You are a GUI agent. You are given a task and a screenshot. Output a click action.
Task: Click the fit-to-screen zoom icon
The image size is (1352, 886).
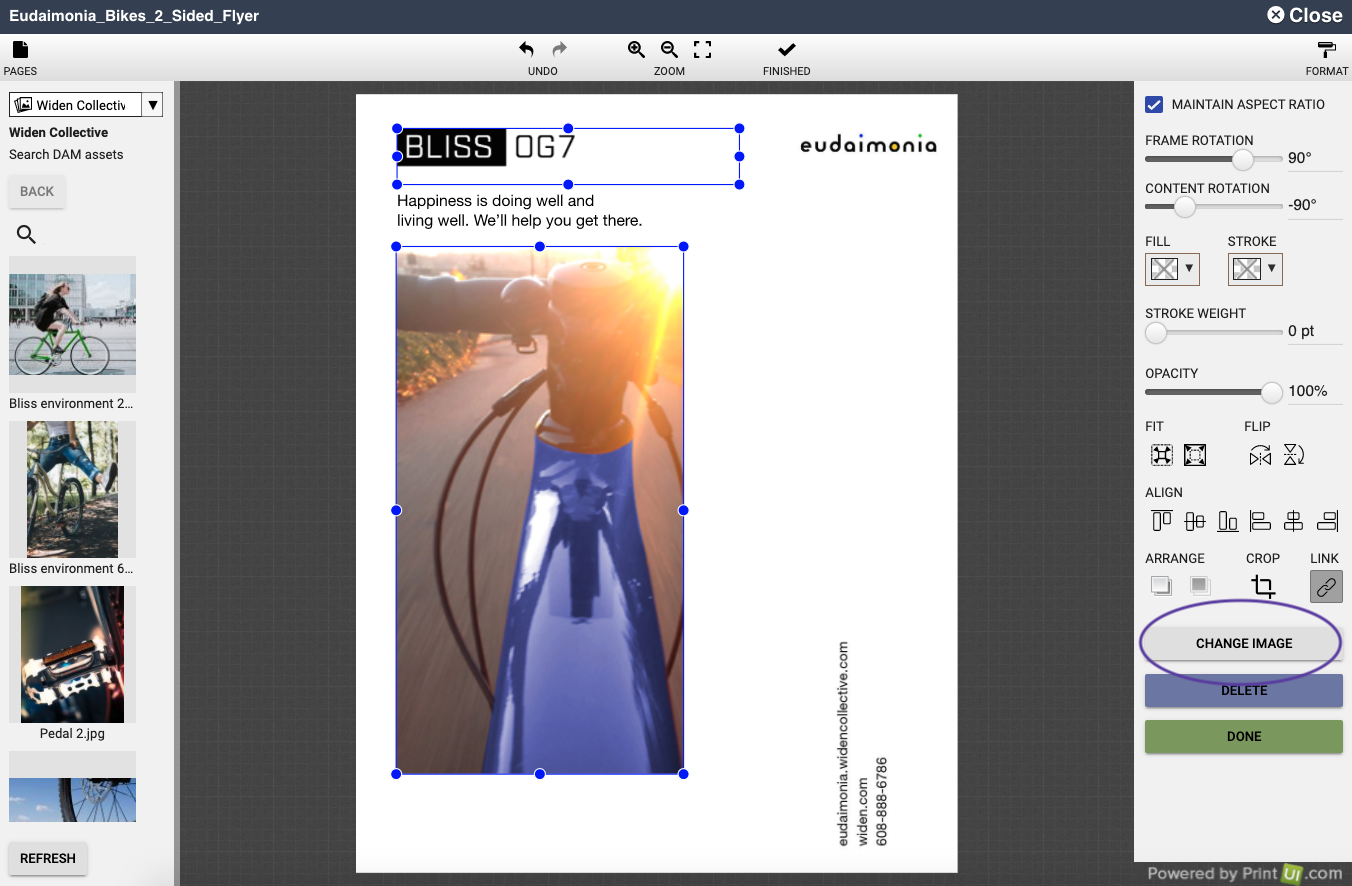pyautogui.click(x=703, y=49)
